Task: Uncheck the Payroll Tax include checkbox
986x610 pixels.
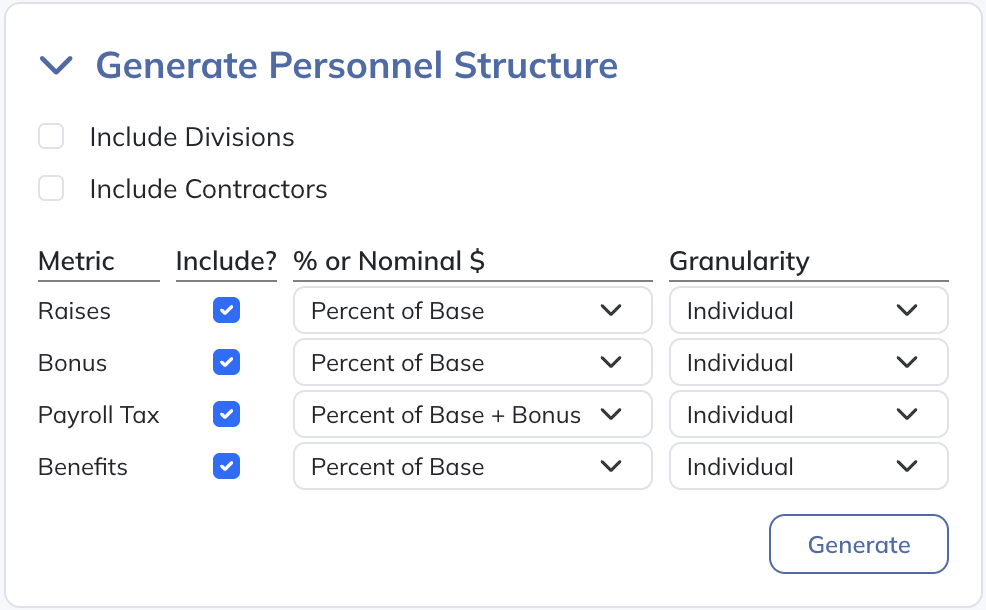Action: point(227,415)
